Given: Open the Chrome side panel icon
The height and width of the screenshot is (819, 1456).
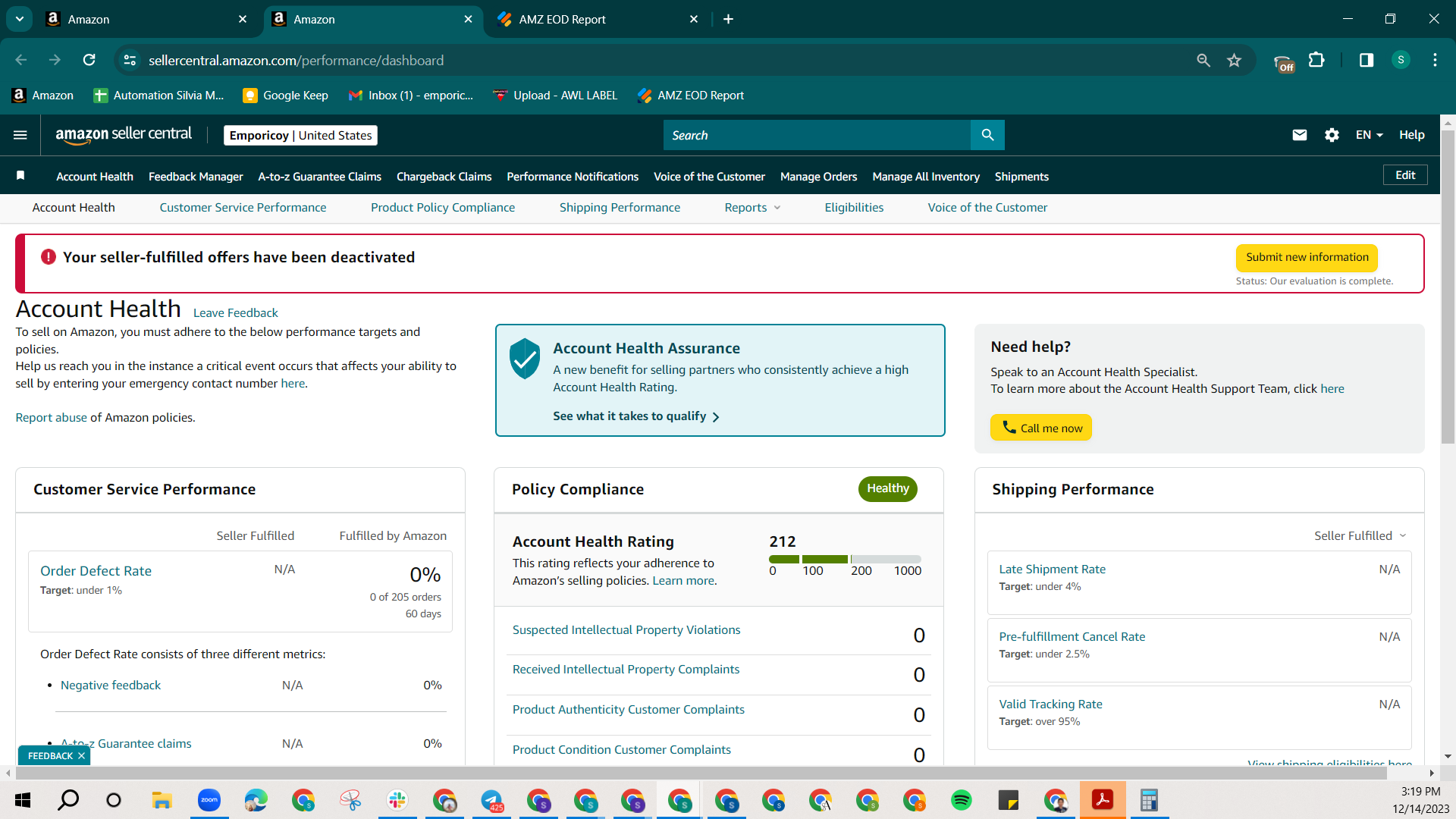Looking at the screenshot, I should click(x=1367, y=60).
